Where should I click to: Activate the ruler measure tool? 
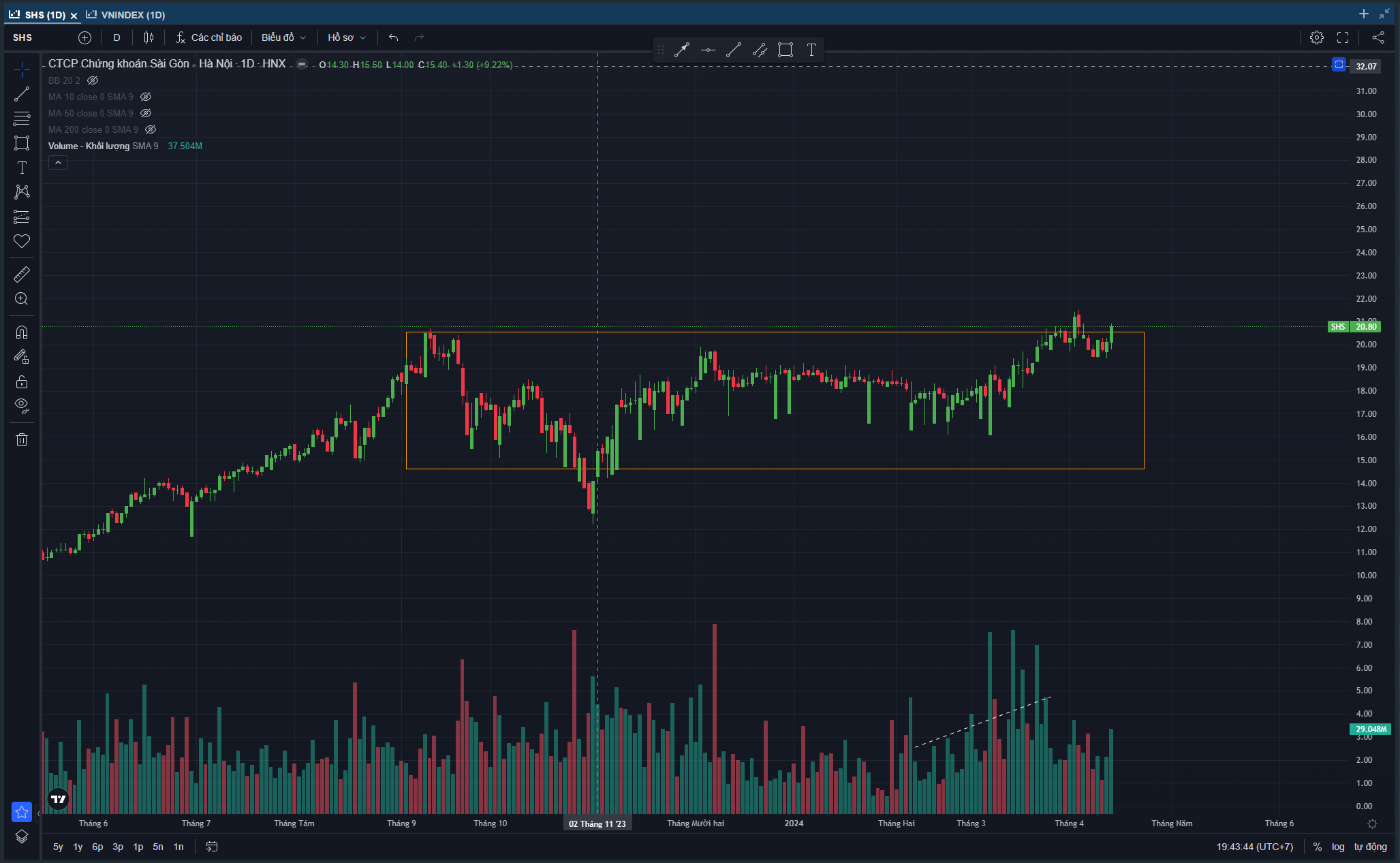(22, 274)
